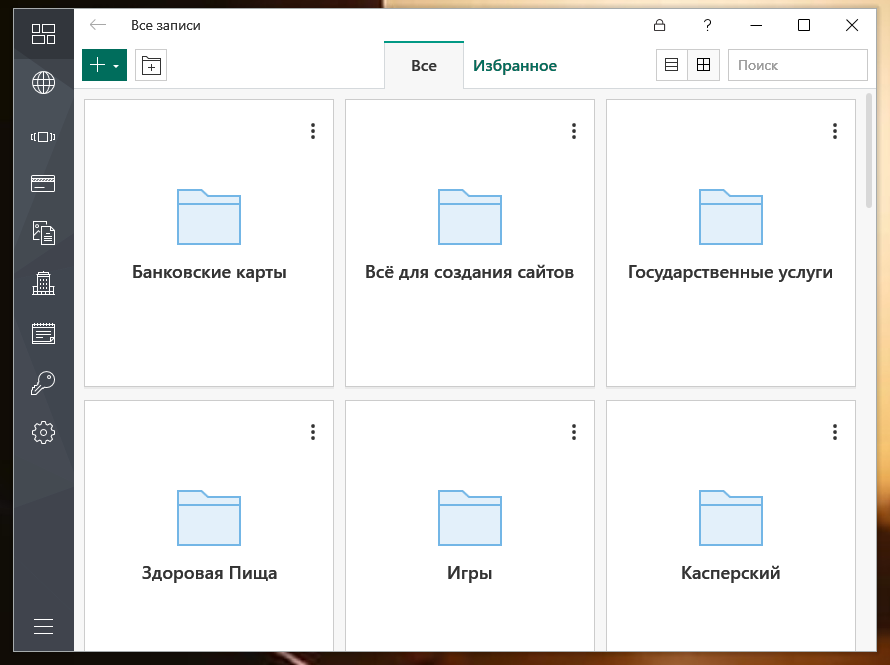Open the Applications section in sidebar
The height and width of the screenshot is (665, 890).
(43, 136)
